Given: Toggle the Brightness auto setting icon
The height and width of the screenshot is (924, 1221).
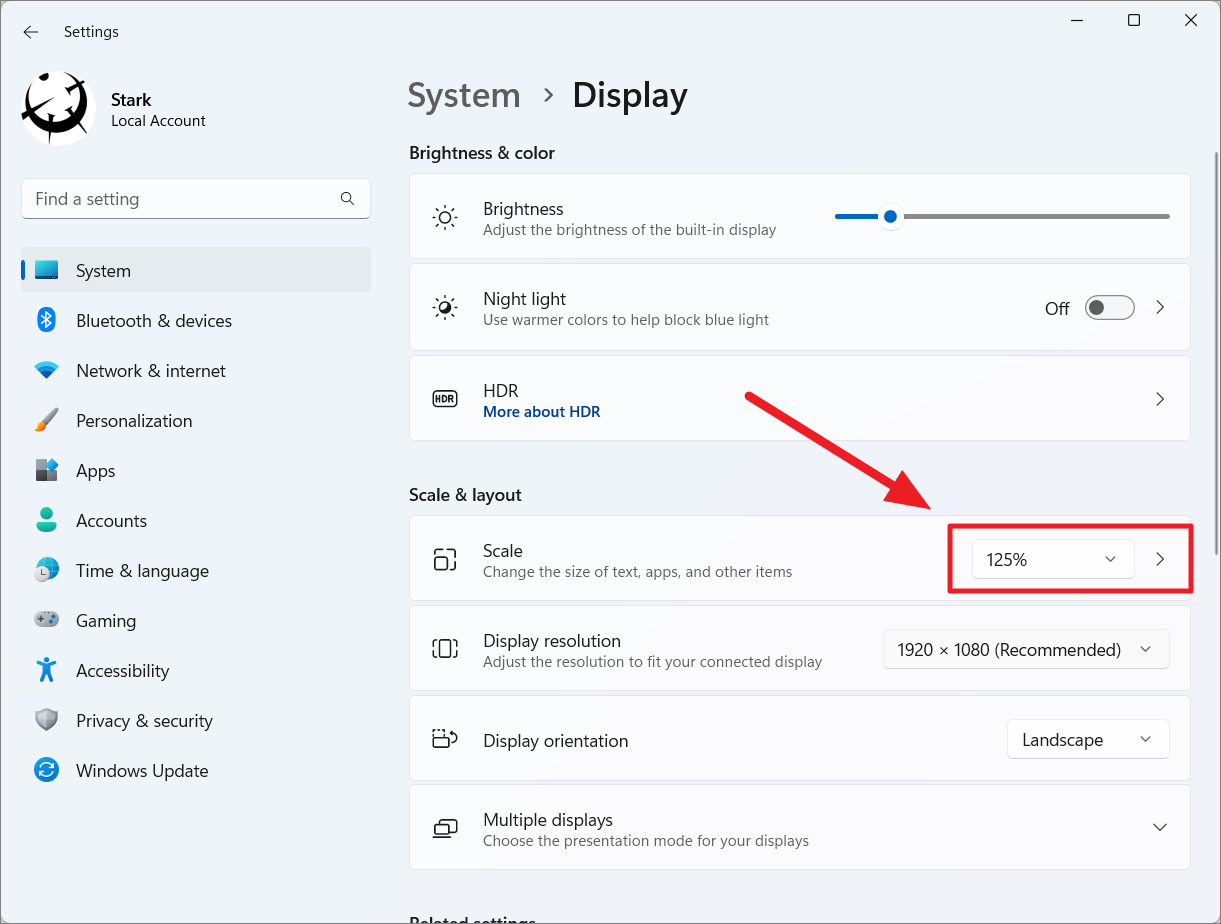Looking at the screenshot, I should pyautogui.click(x=444, y=216).
